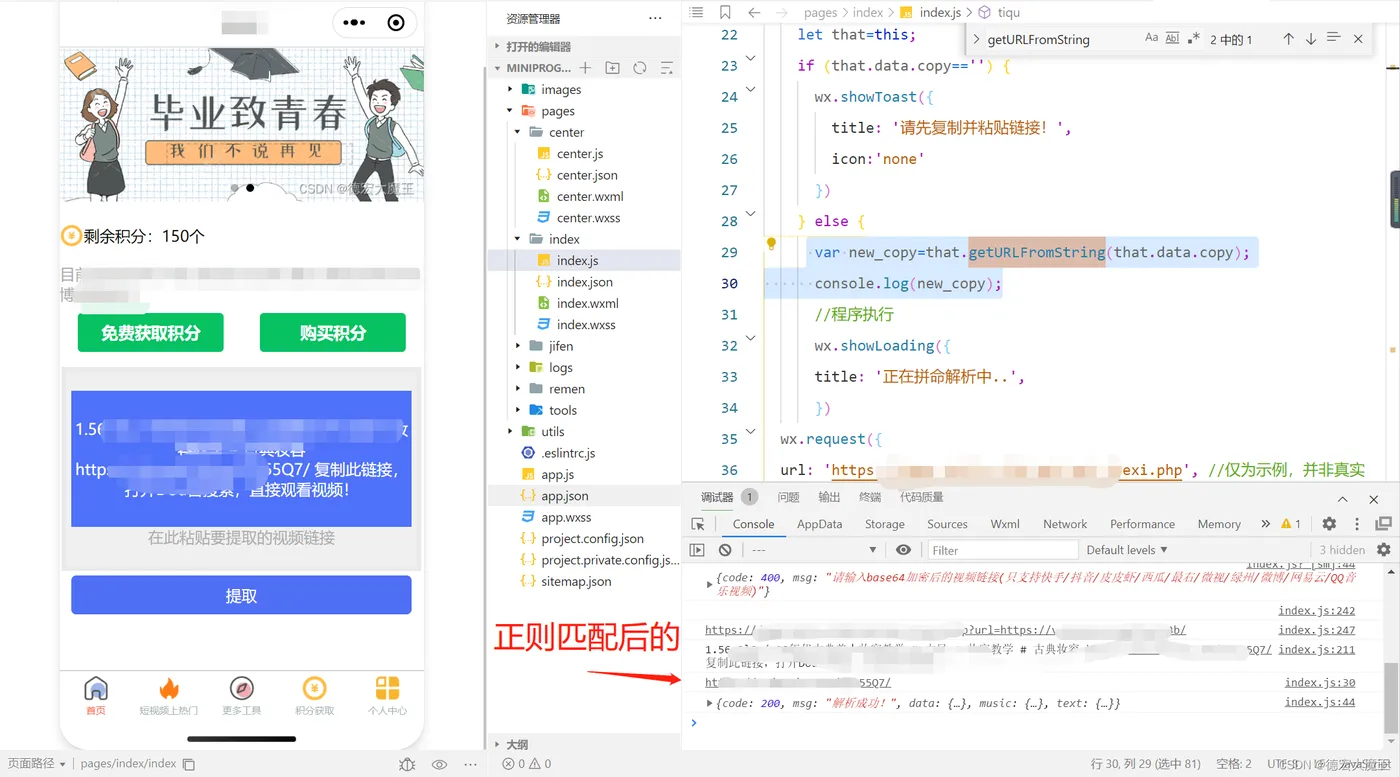Open index.wxml file
This screenshot has width=1400, height=777.
click(584, 303)
